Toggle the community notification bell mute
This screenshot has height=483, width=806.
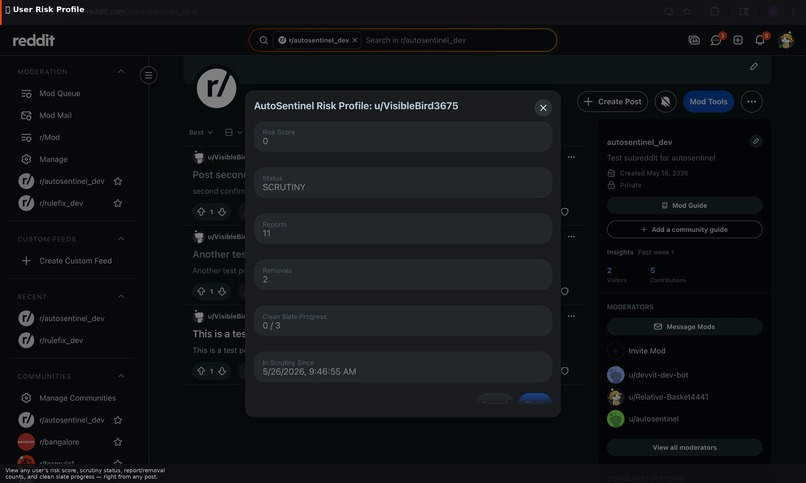665,102
